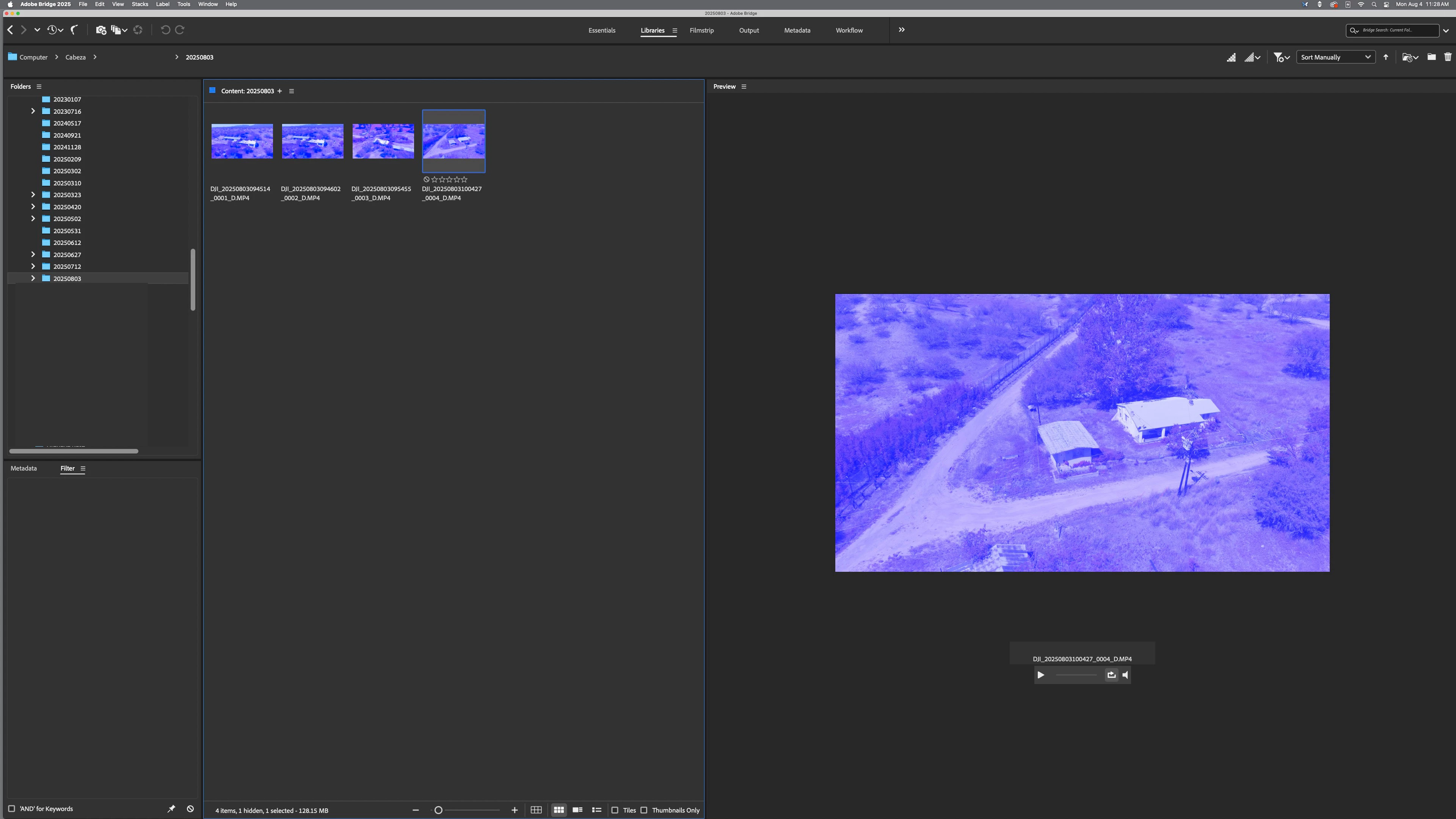Navigate to Cabeza in breadcrumb path

pos(75,57)
